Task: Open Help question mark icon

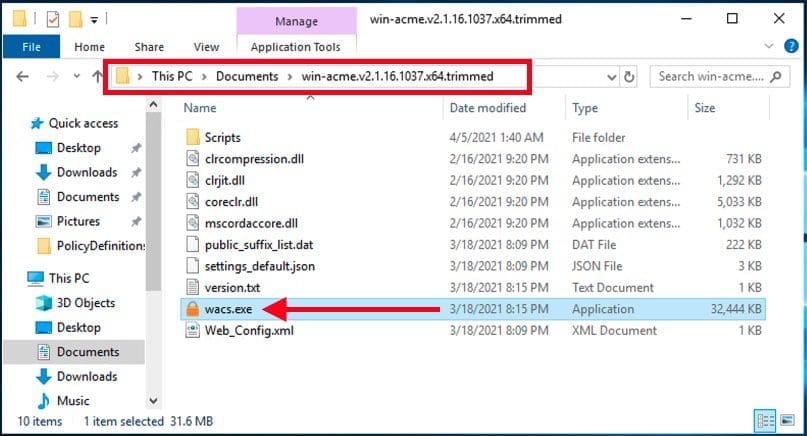Action: [x=791, y=47]
